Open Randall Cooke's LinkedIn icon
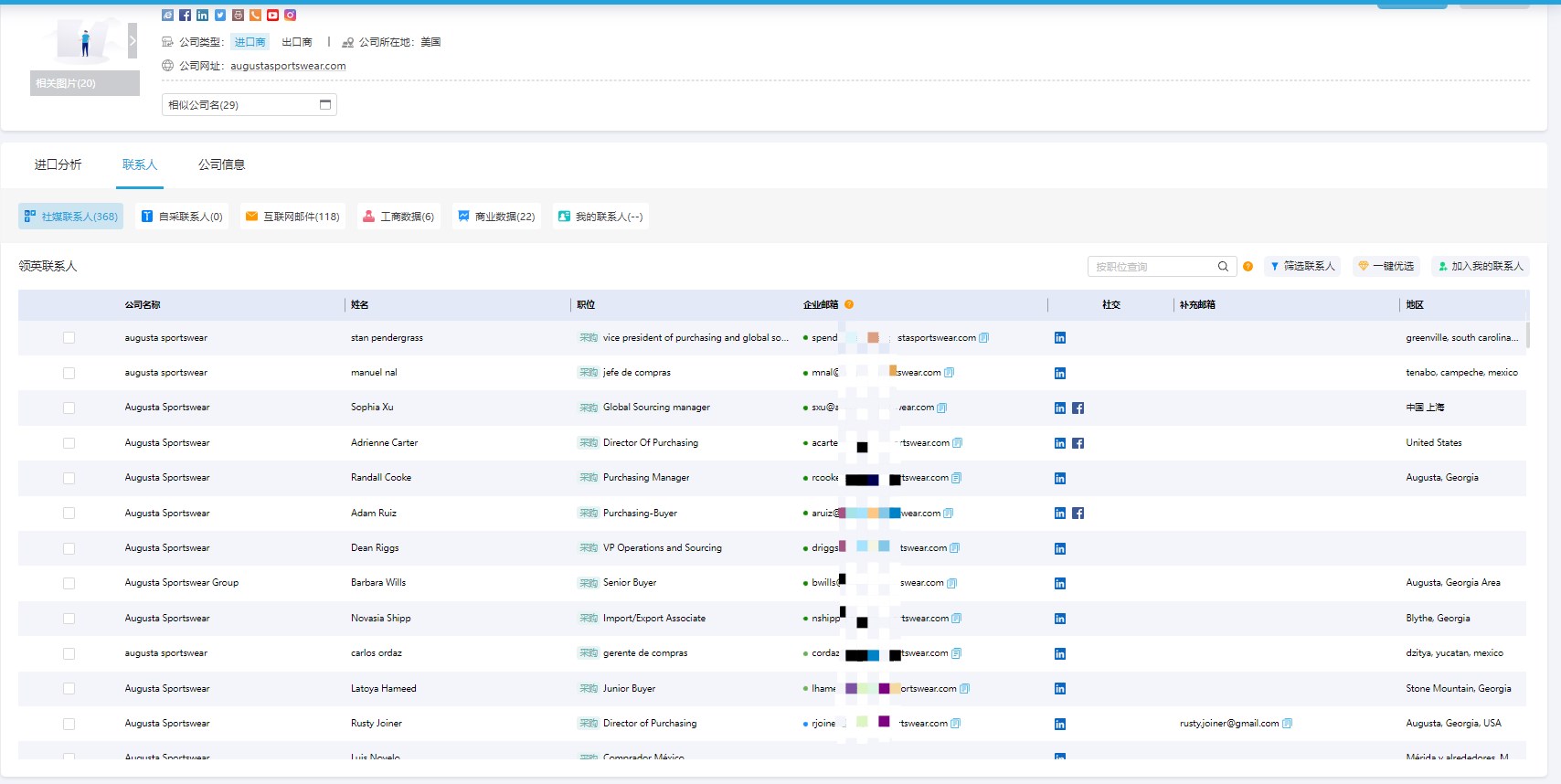 point(1060,479)
